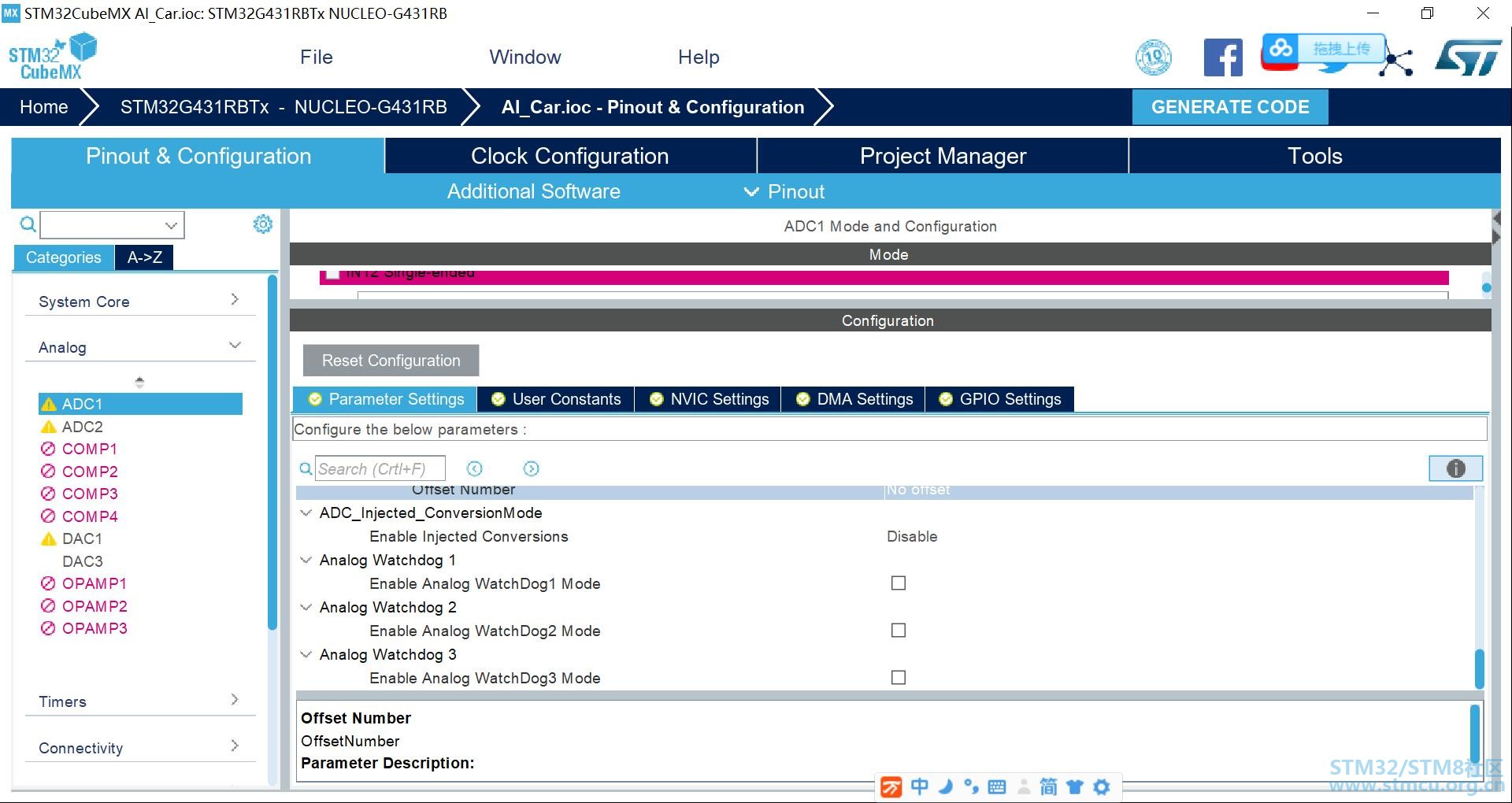
Task: Go to next search result arrow
Action: tap(532, 469)
